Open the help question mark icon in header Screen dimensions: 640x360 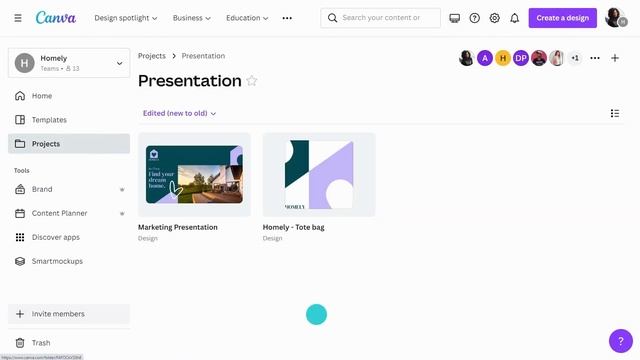click(x=474, y=18)
